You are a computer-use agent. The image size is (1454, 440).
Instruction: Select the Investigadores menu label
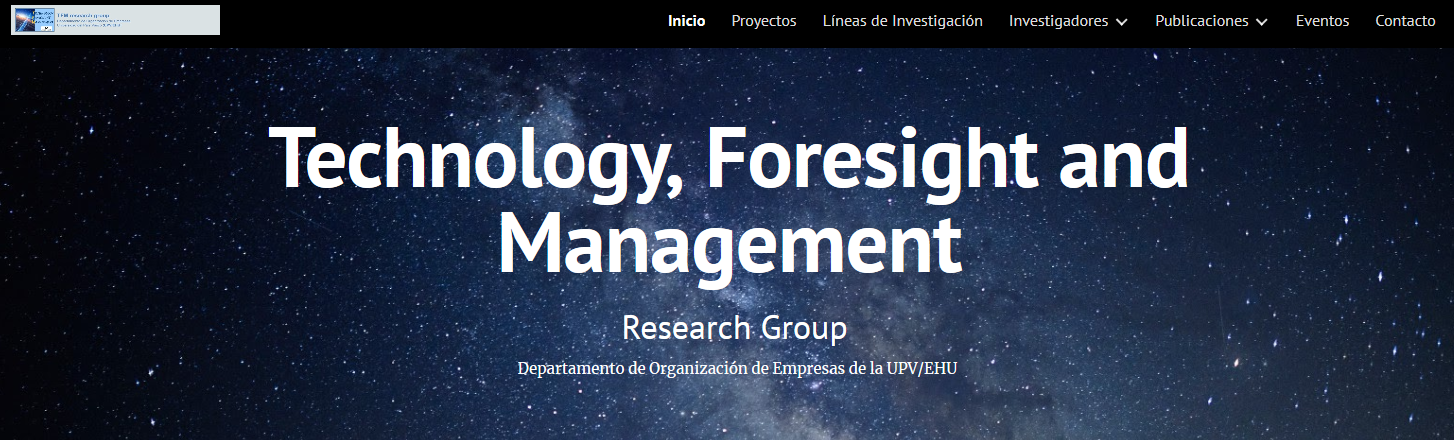pos(1058,21)
